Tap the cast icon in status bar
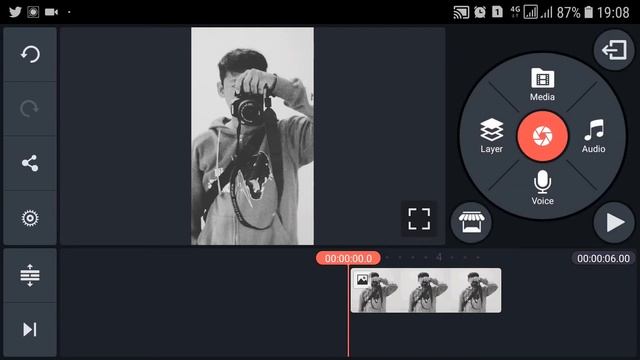The width and height of the screenshot is (640, 360). 461,12
